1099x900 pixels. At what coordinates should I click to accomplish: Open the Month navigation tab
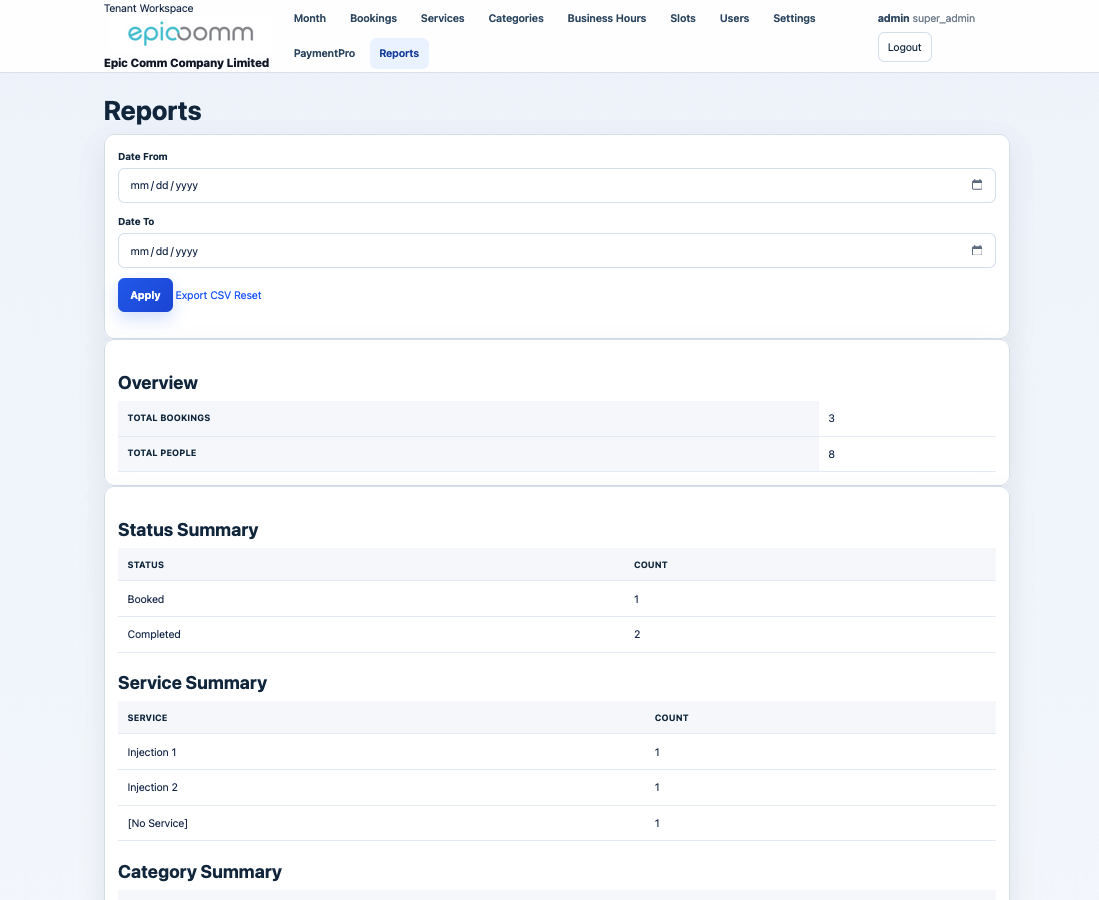[x=310, y=18]
